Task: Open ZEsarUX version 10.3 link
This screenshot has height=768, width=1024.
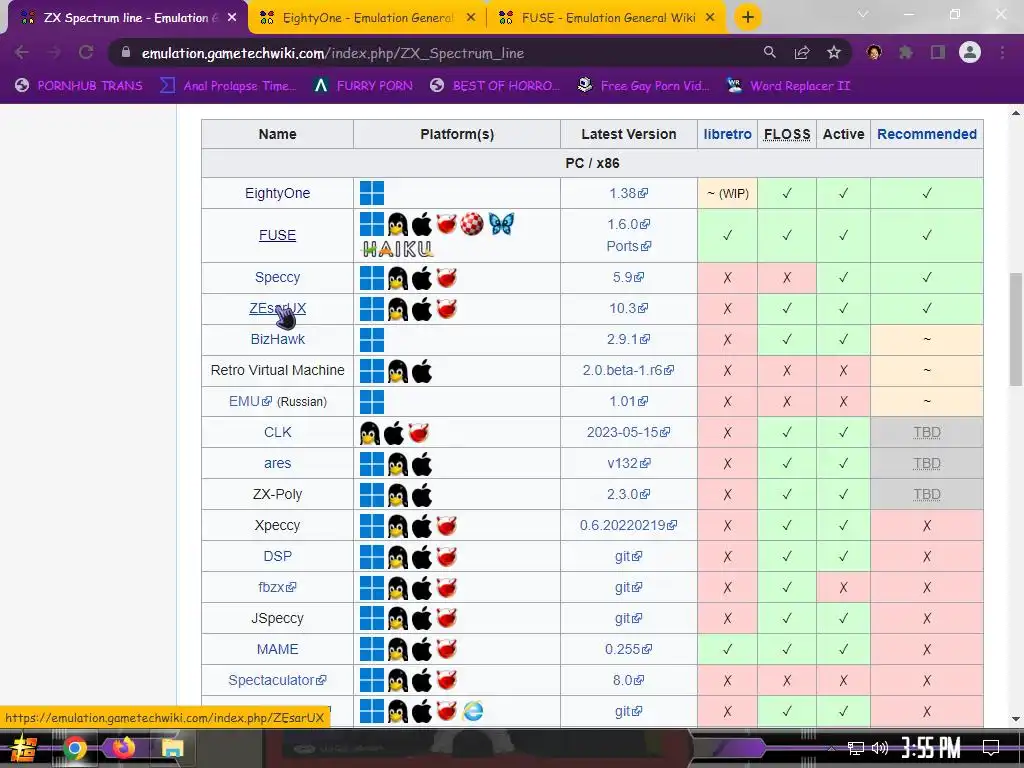Action: (x=628, y=308)
